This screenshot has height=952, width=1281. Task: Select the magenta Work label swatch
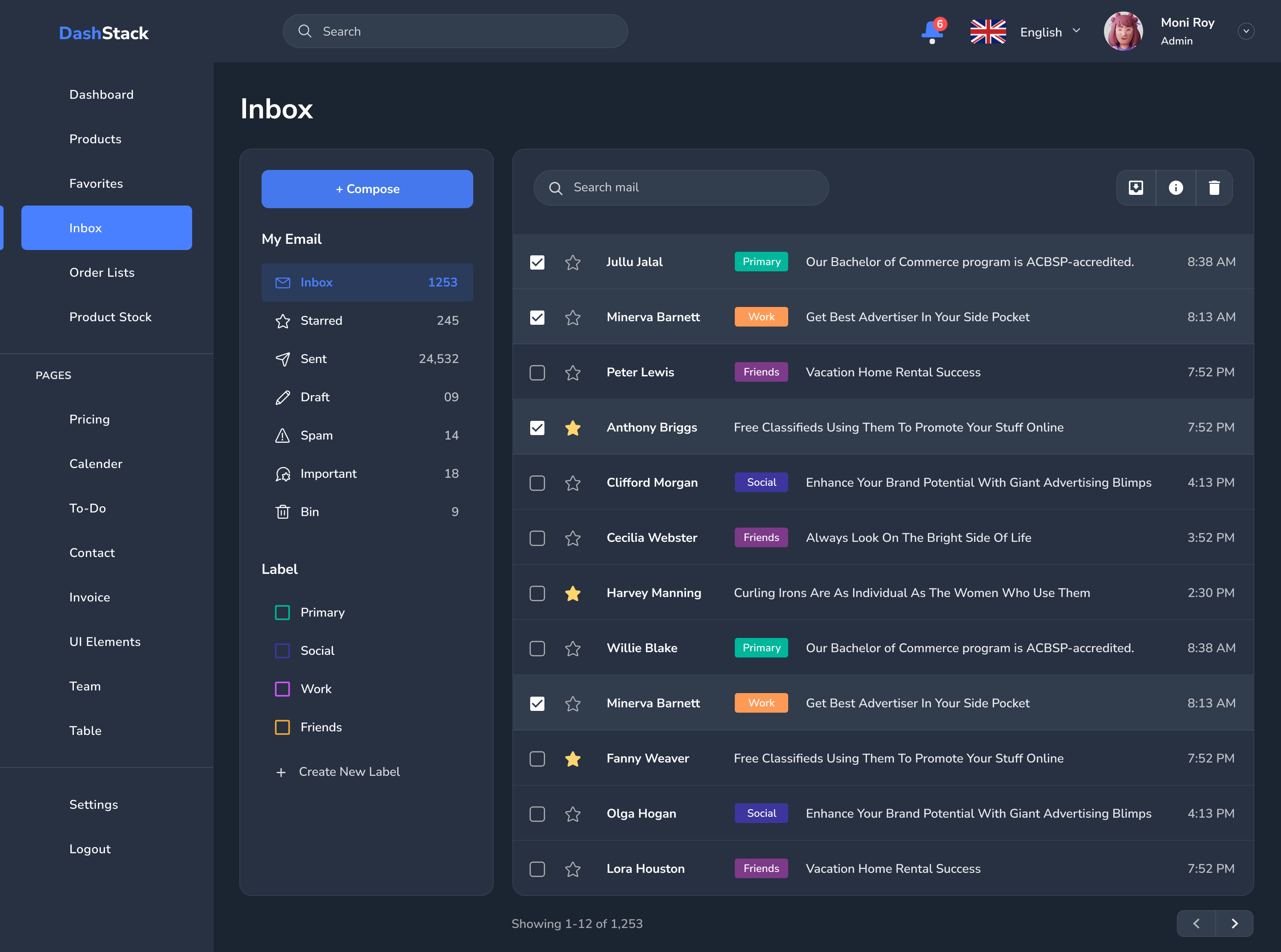(x=282, y=689)
